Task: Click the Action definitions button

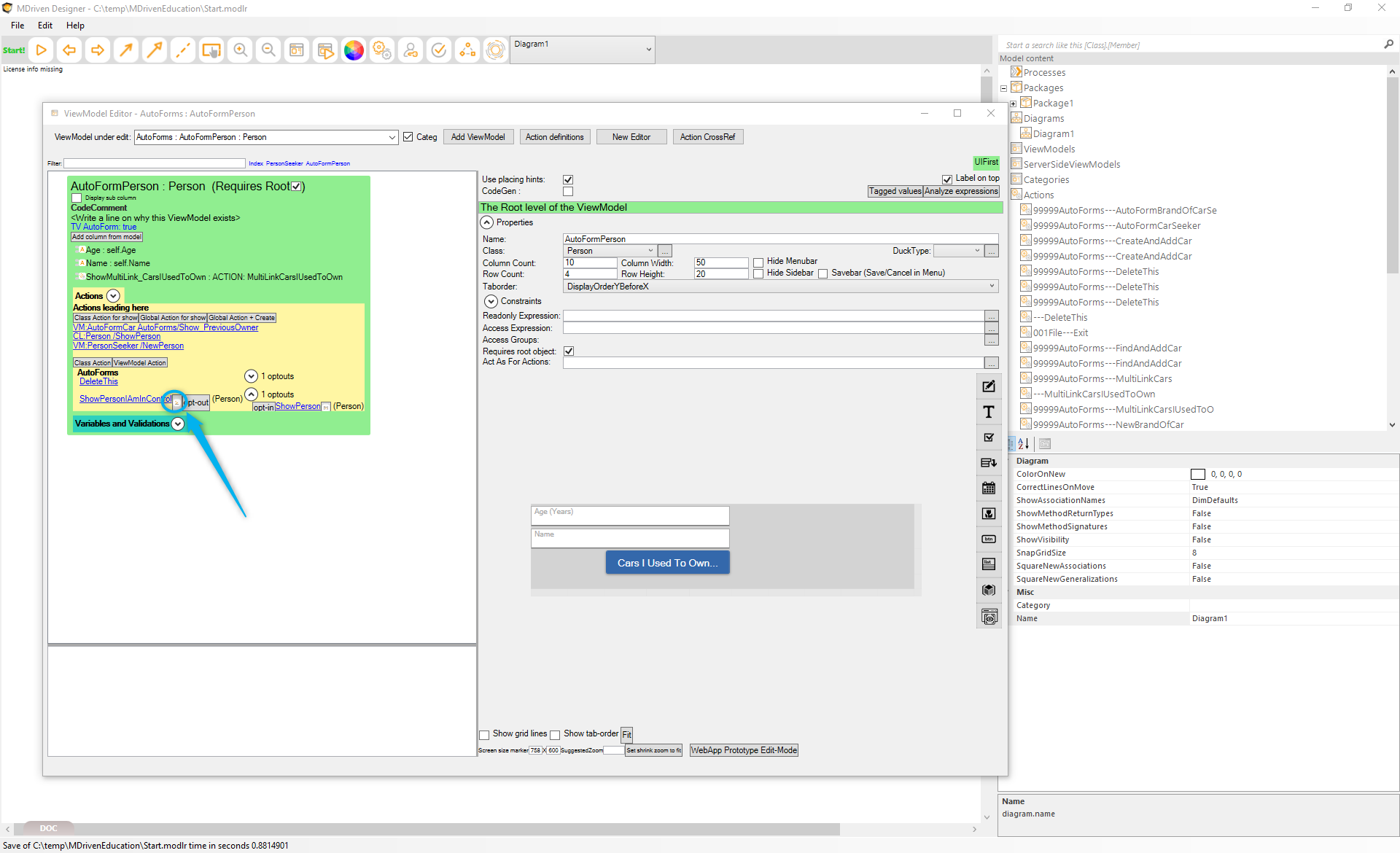Action: (554, 137)
